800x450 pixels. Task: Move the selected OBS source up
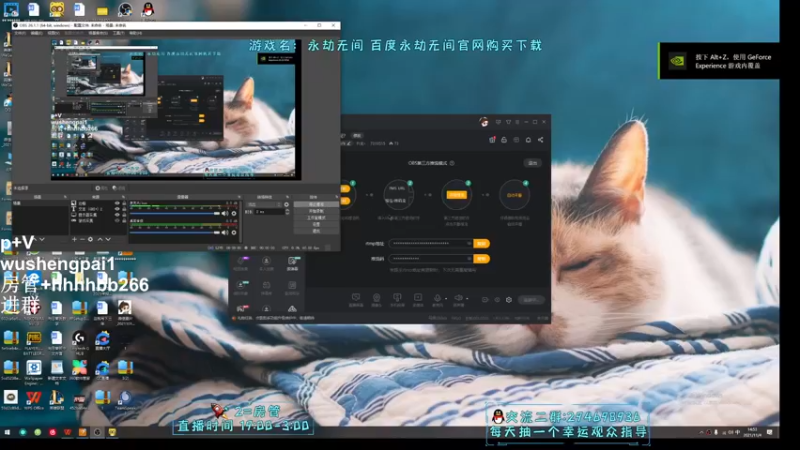pyautogui.click(x=100, y=239)
